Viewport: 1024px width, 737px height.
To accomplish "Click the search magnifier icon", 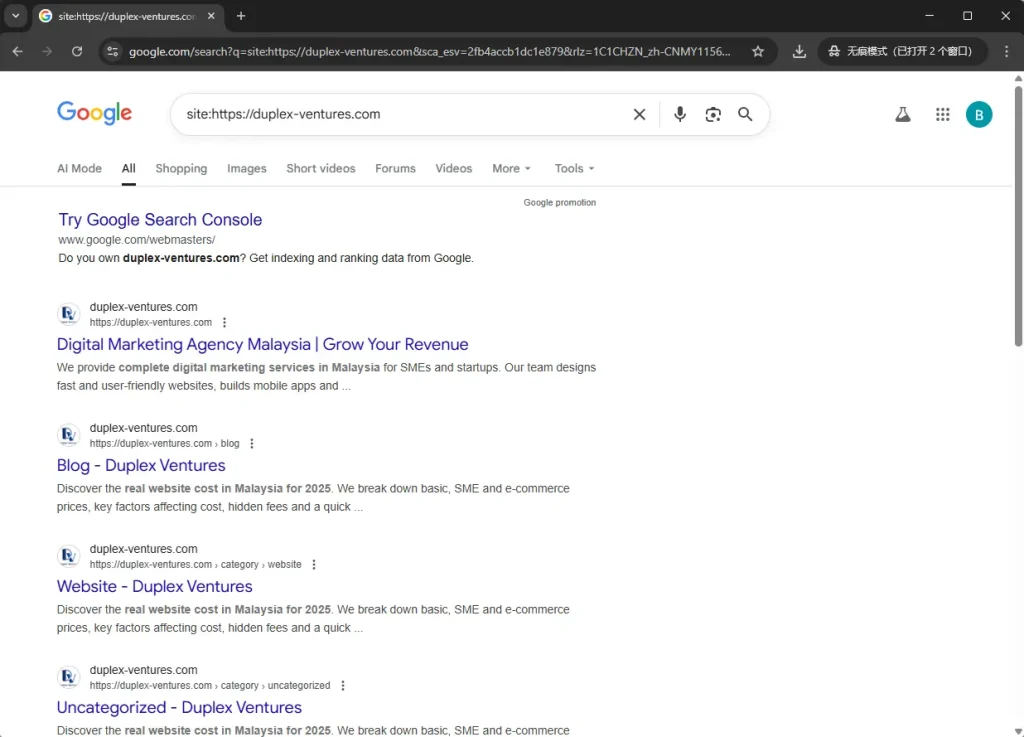I will [x=745, y=114].
